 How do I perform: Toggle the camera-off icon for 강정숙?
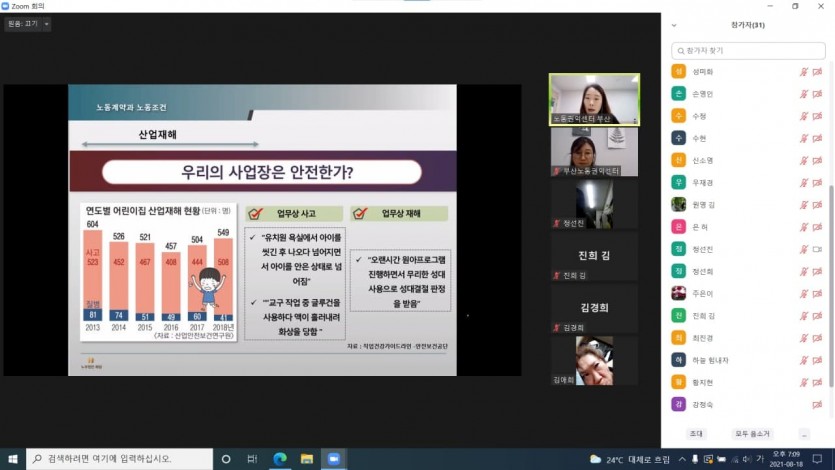click(817, 405)
